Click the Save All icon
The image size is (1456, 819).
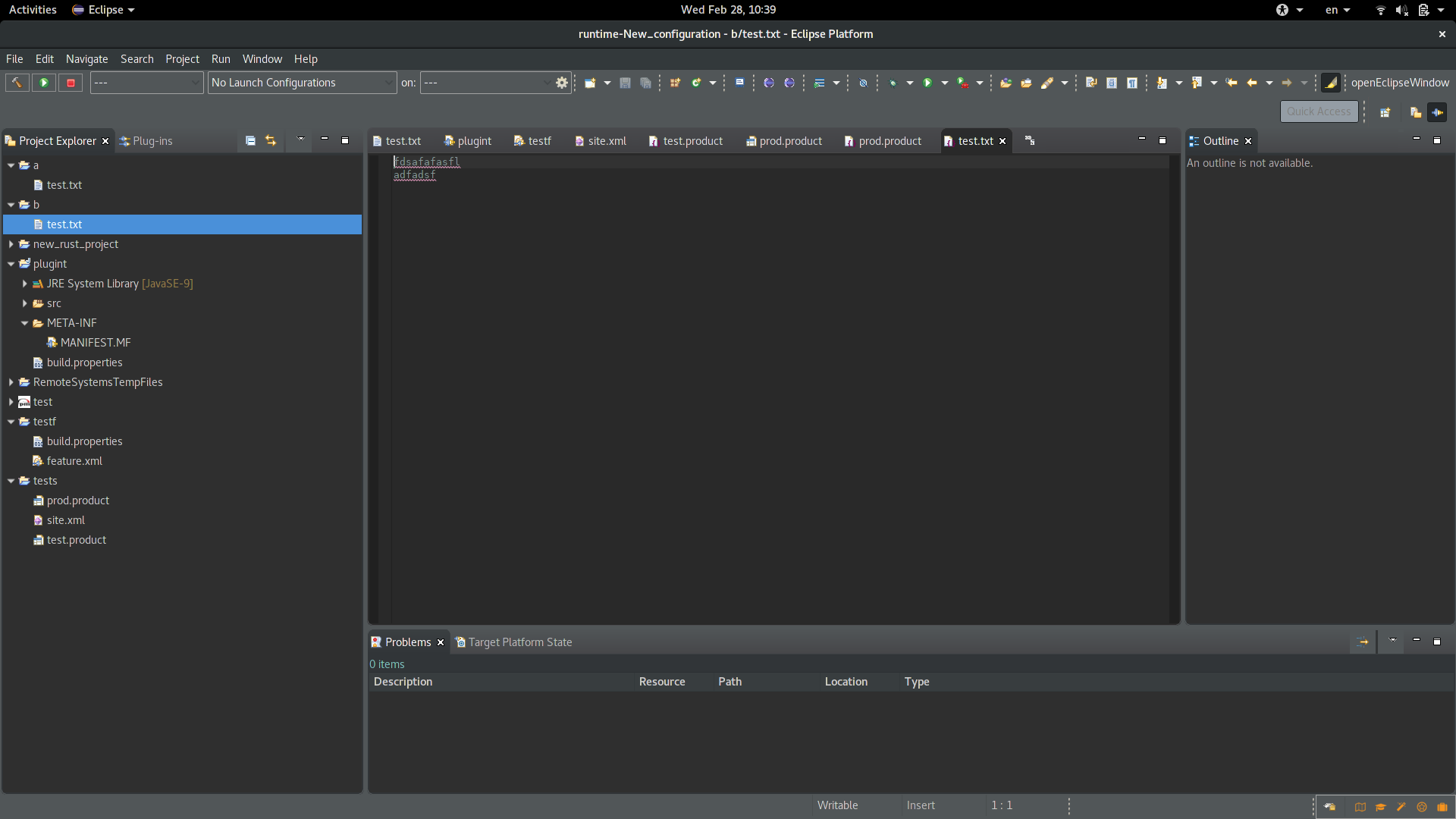pos(645,83)
